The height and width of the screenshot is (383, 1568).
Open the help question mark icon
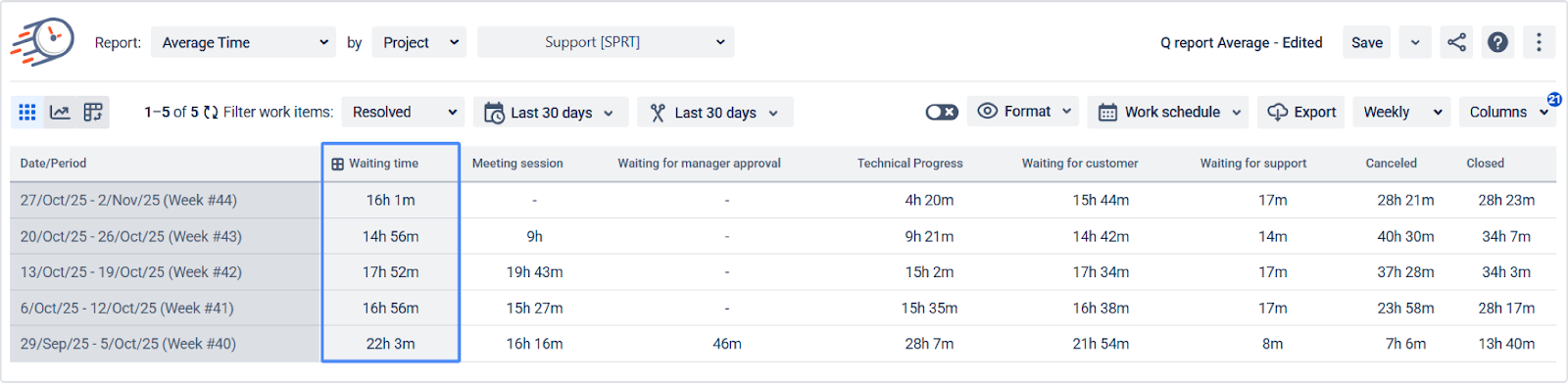1497,42
